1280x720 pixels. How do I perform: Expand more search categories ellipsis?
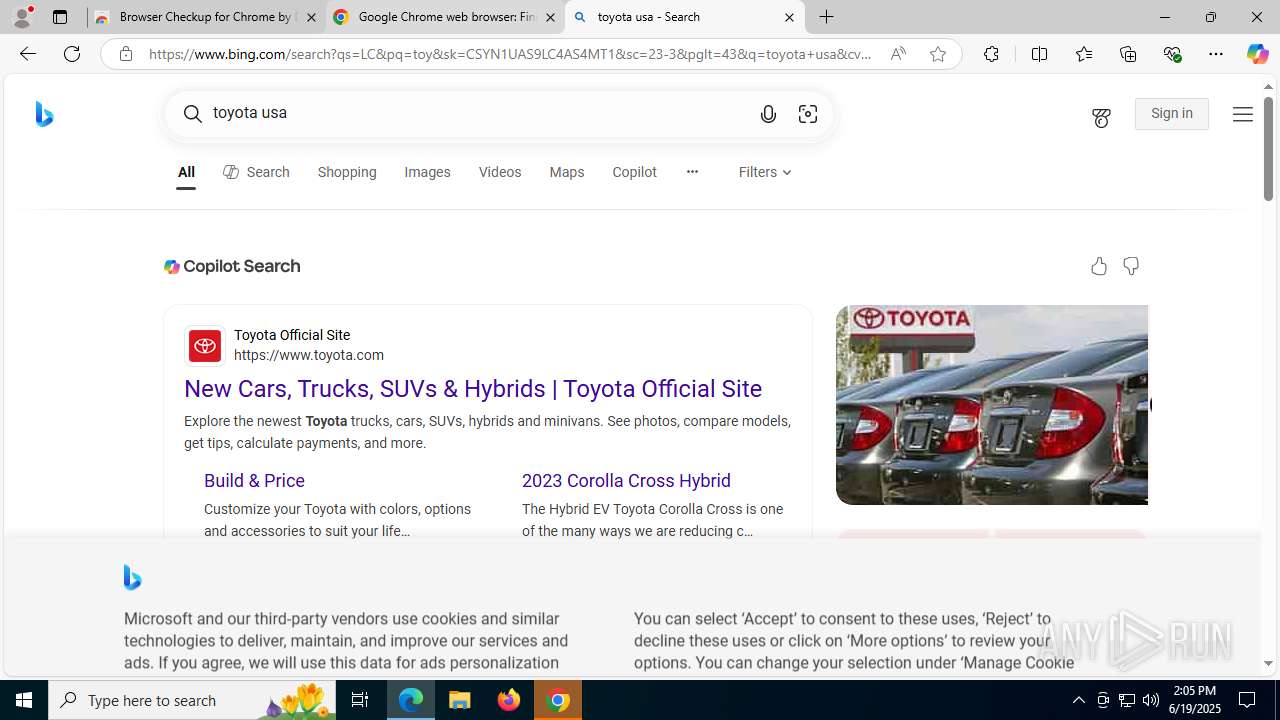[x=692, y=172]
